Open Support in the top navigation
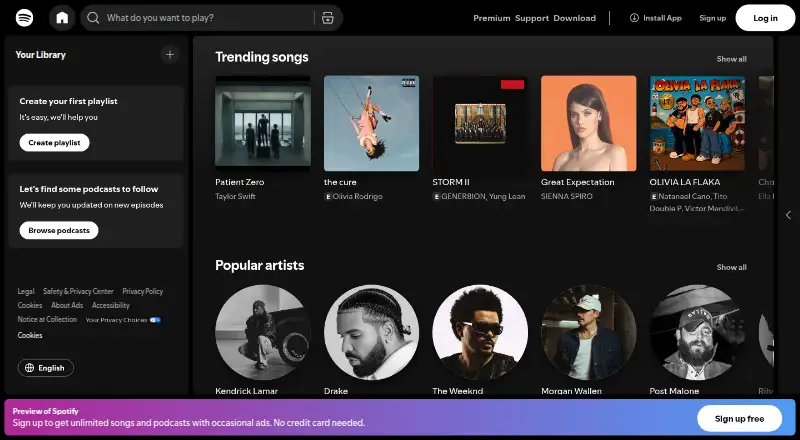Screen dimensions: 800x440 [x=532, y=18]
